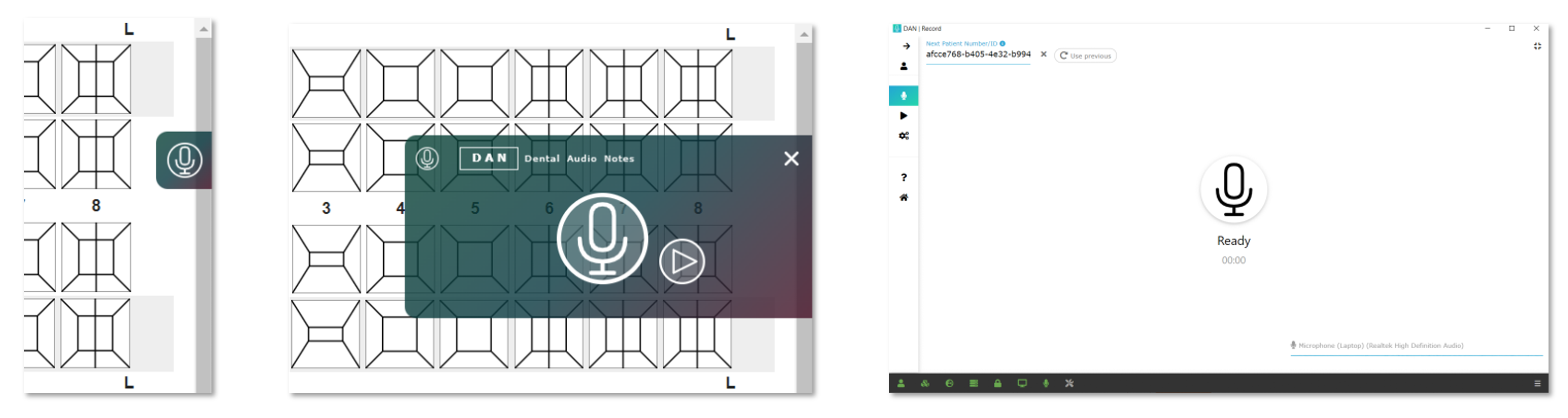Toggle compact window mode icon
1568x418 pixels.
tap(1537, 46)
